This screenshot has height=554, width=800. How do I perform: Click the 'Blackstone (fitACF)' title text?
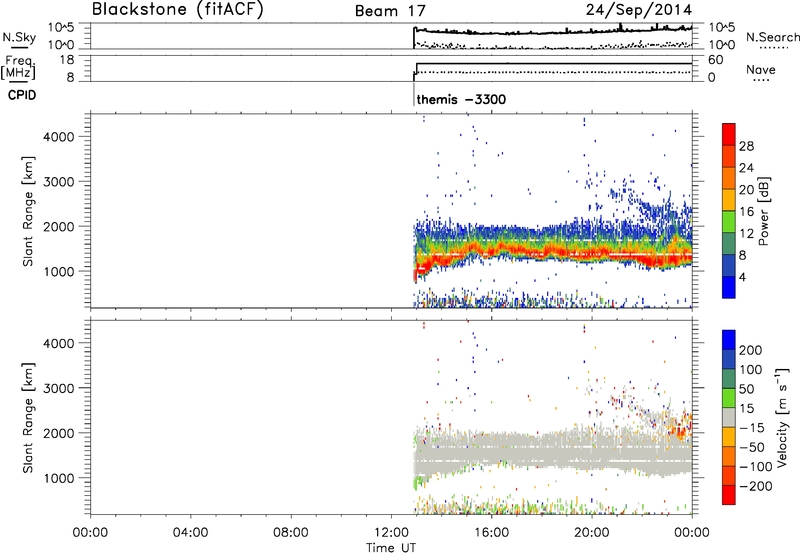pos(178,10)
